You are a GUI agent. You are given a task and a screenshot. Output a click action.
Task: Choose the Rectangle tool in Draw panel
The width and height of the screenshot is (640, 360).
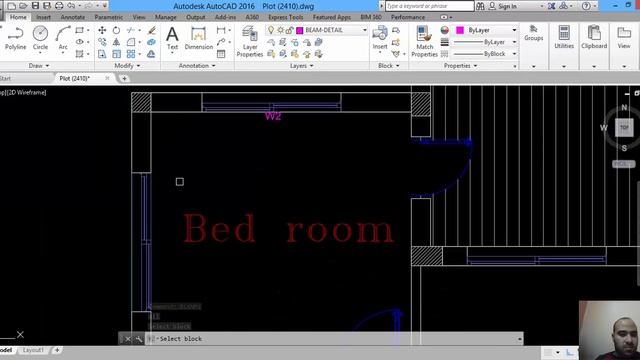[80, 30]
